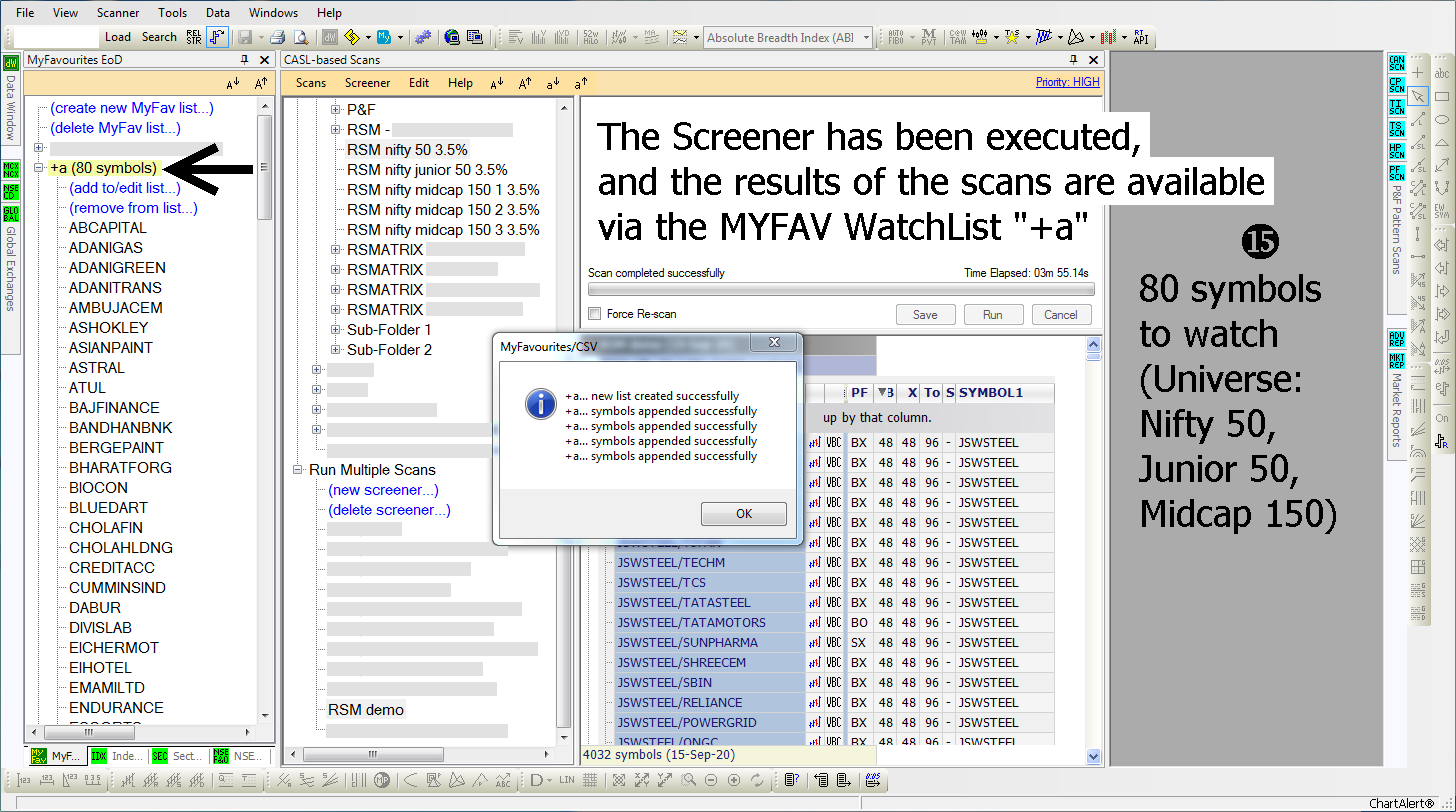The height and width of the screenshot is (812, 1456).
Task: Open the Scanner menu
Action: point(118,13)
